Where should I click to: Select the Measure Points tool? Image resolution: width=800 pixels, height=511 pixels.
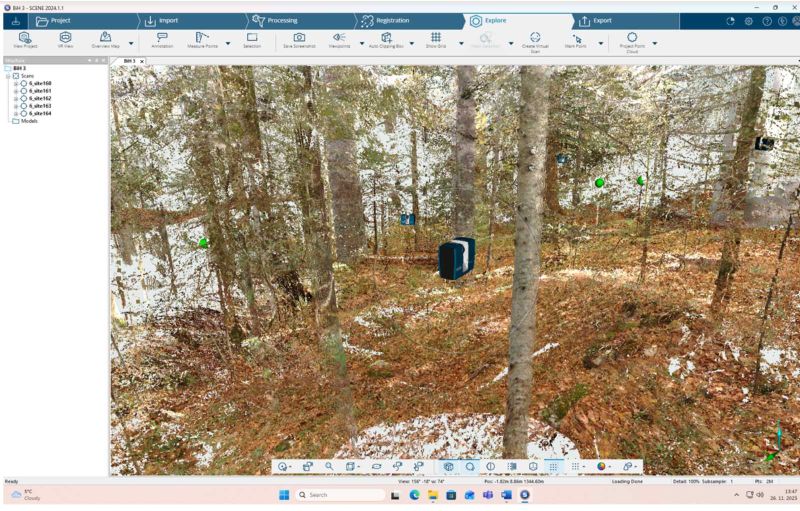pos(203,37)
